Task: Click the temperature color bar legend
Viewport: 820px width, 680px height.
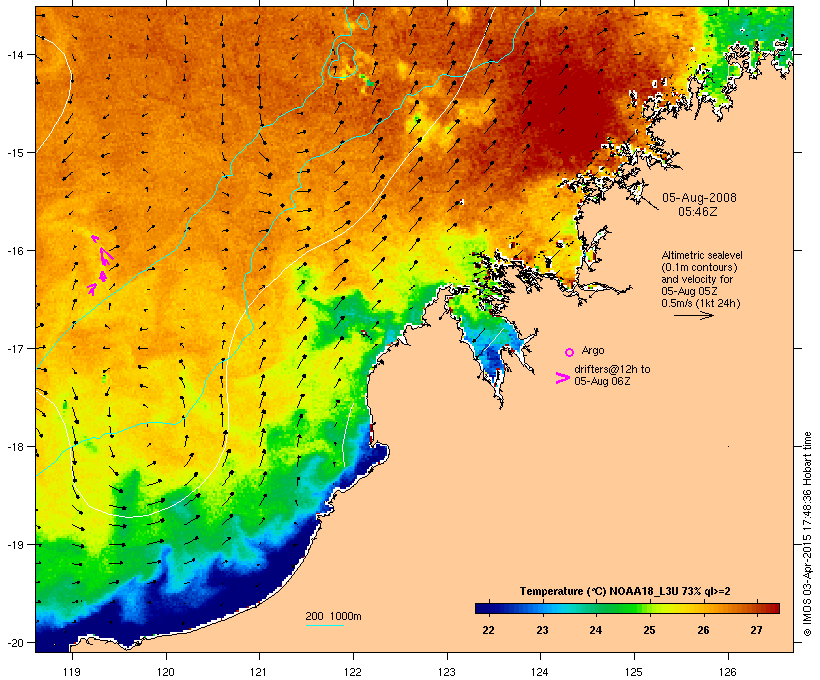Action: click(627, 608)
